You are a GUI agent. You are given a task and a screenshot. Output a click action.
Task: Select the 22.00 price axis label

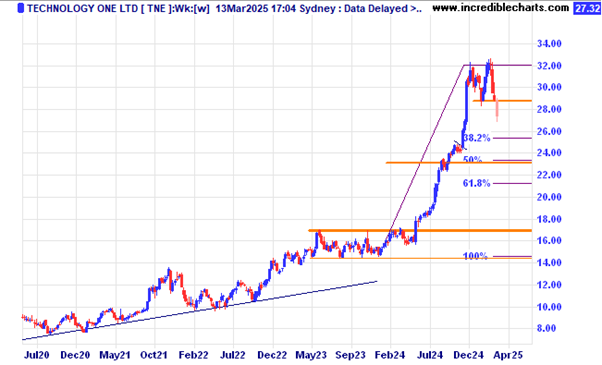[549, 175]
